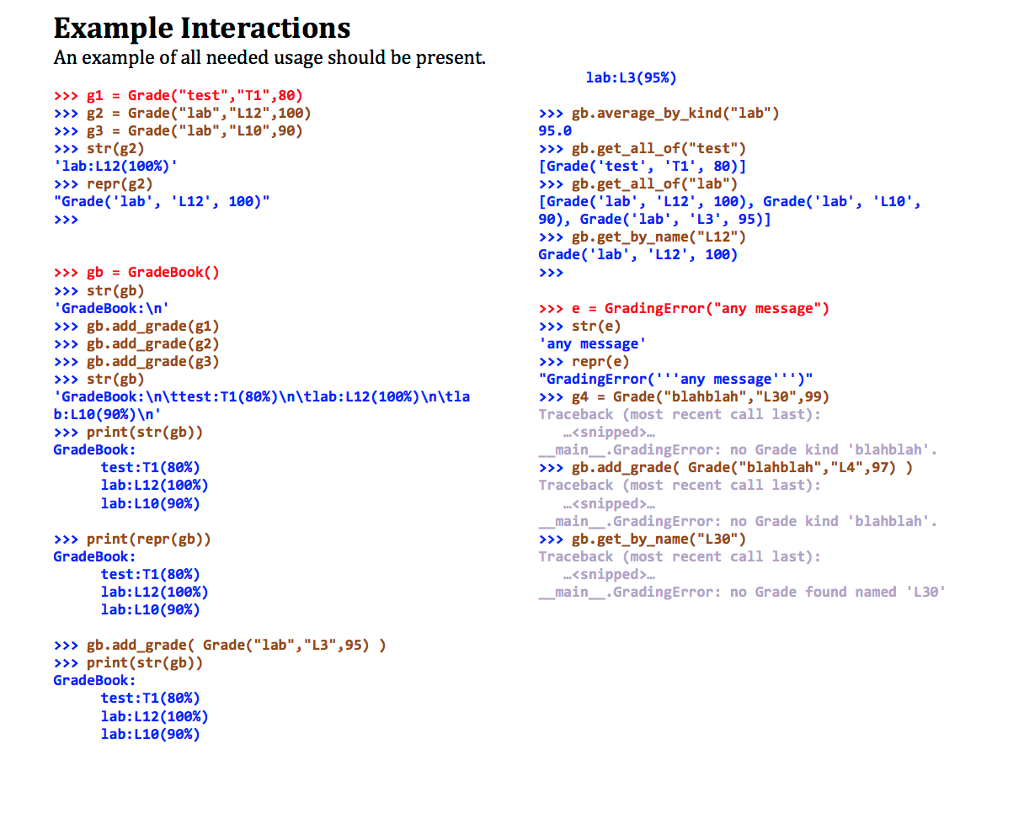Select the line defining g1 Grade object
Image resolution: width=1024 pixels, height=840 pixels.
[180, 95]
